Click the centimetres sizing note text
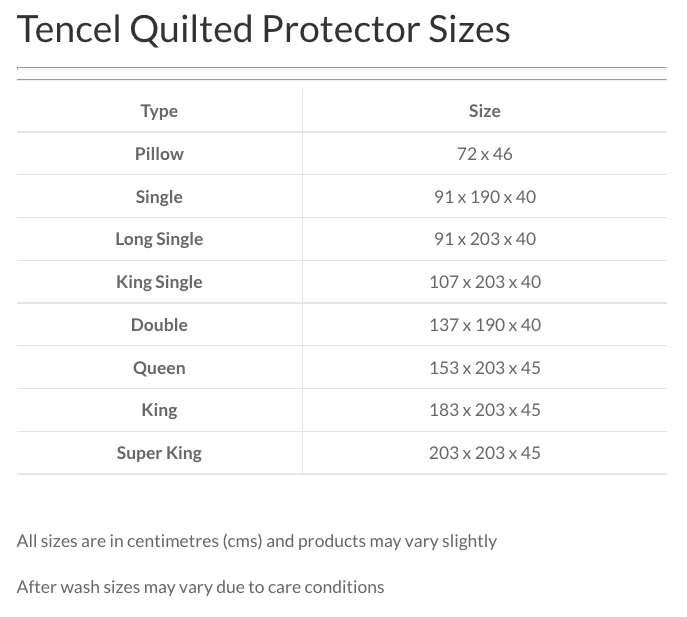Image resolution: width=687 pixels, height=617 pixels. (x=257, y=541)
